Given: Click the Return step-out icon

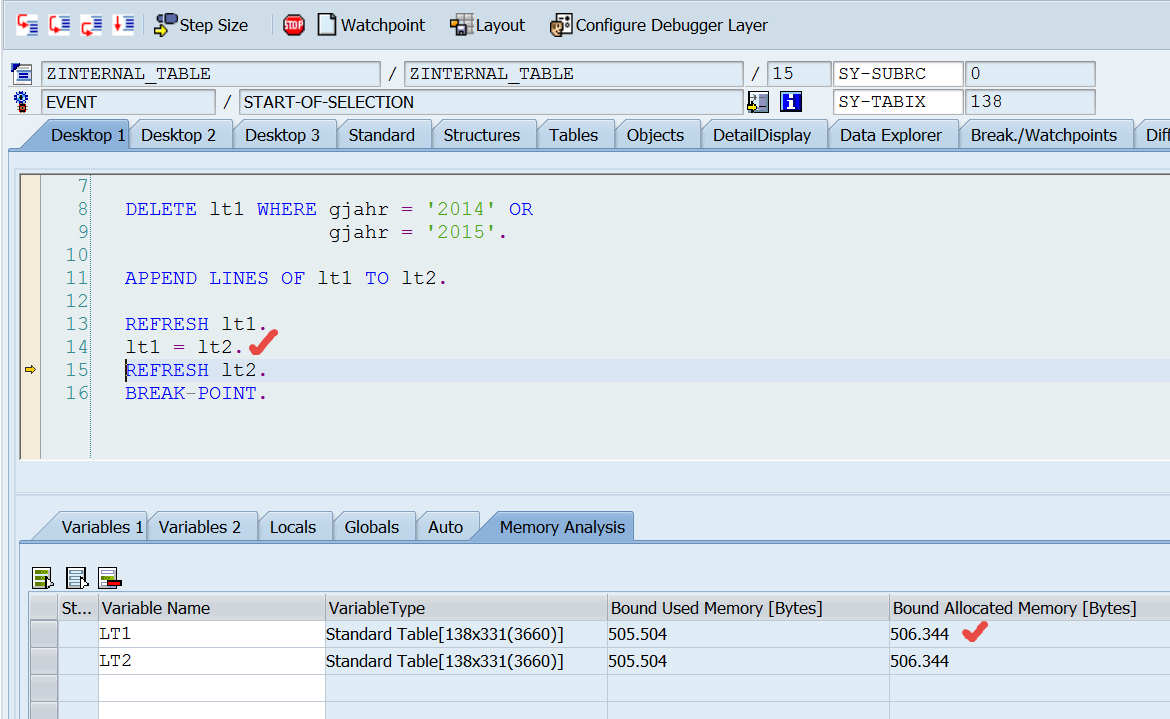Looking at the screenshot, I should [x=91, y=25].
